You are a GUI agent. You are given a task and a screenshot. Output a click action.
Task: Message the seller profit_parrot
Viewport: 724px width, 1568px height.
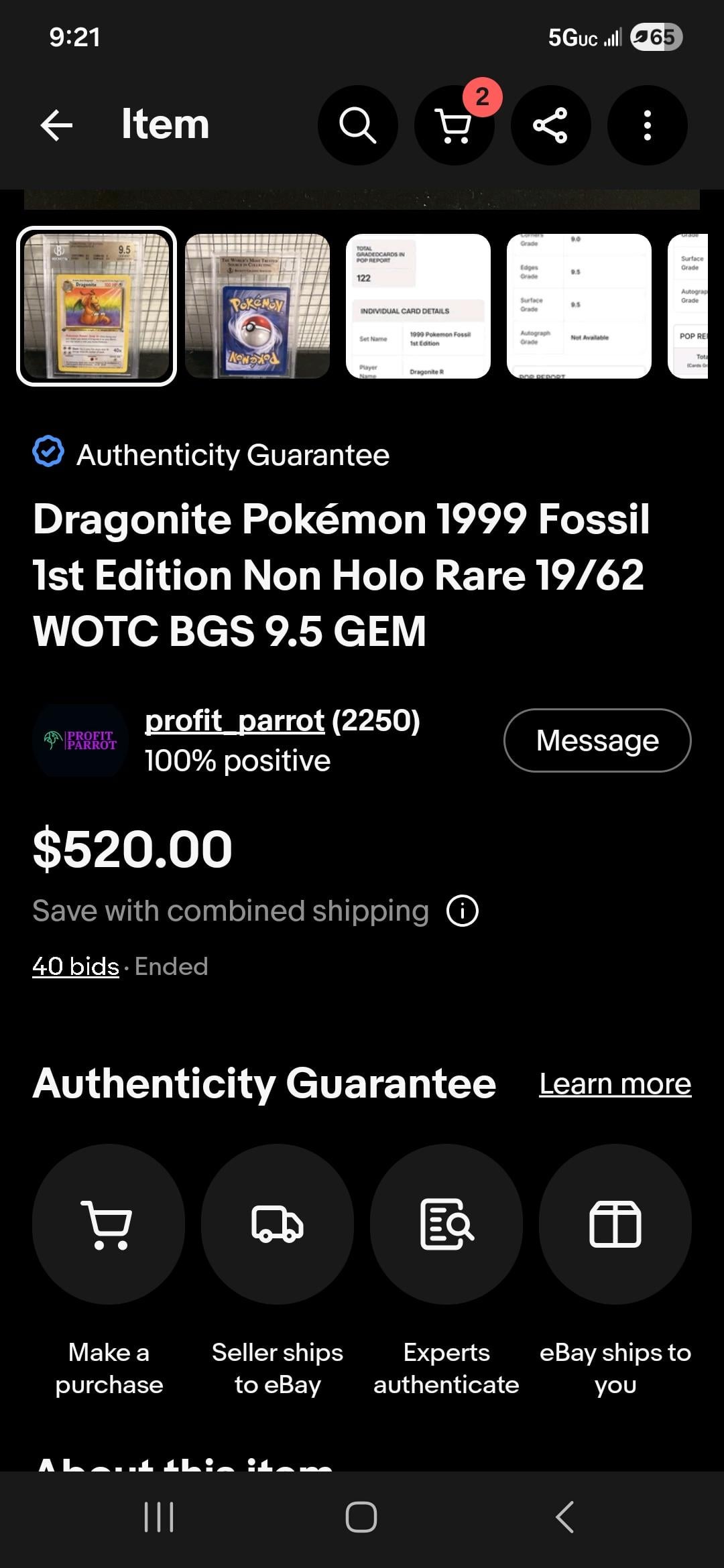point(597,740)
